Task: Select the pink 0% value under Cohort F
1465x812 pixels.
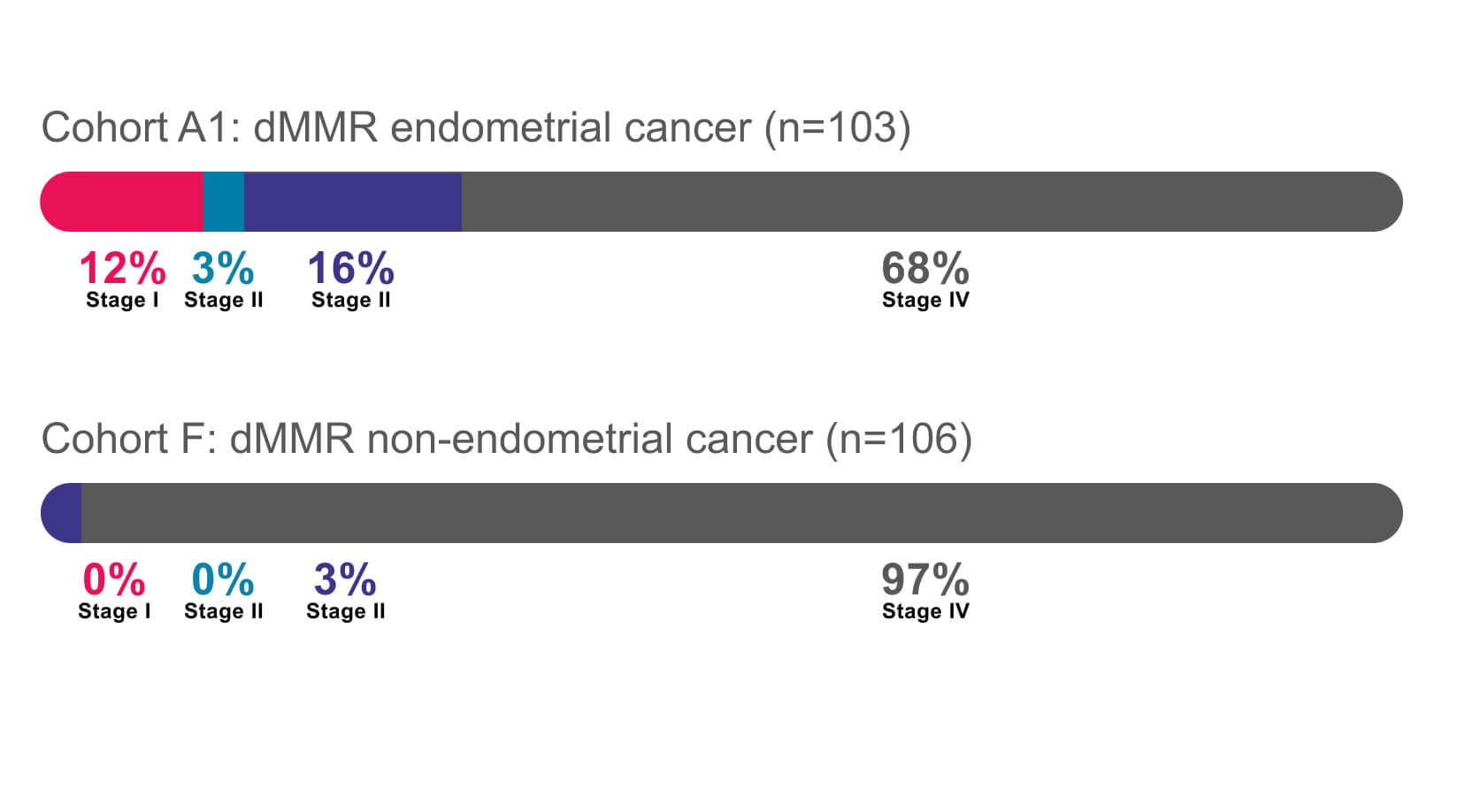Action: (114, 579)
